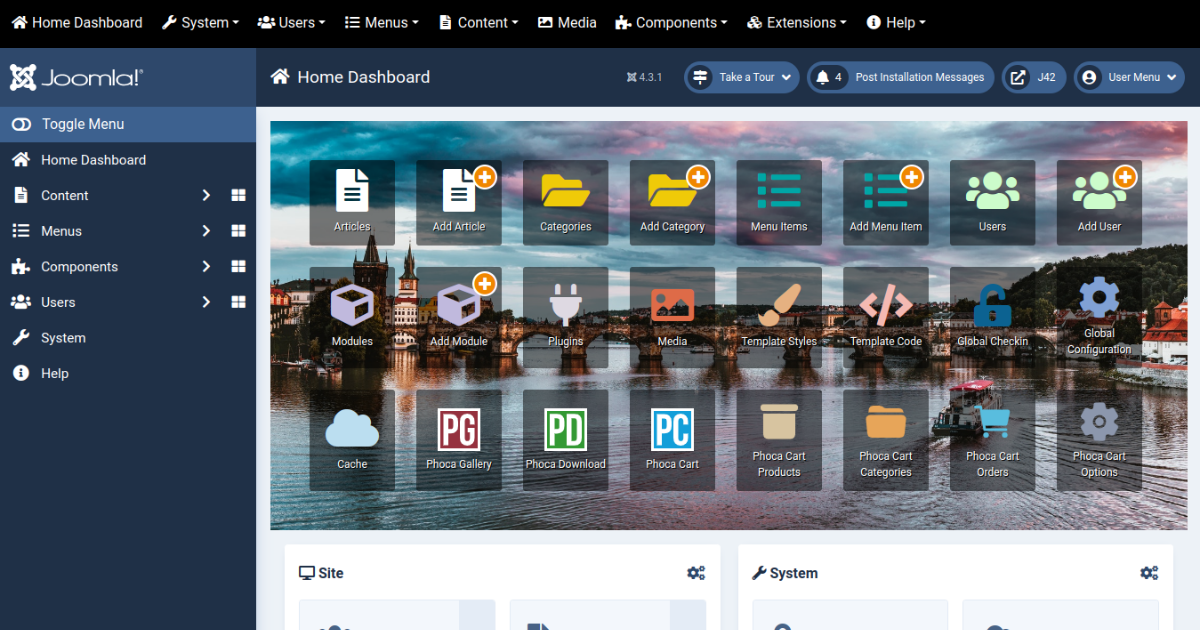
Task: Expand the Menus sidebar chevron
Action: click(x=206, y=231)
